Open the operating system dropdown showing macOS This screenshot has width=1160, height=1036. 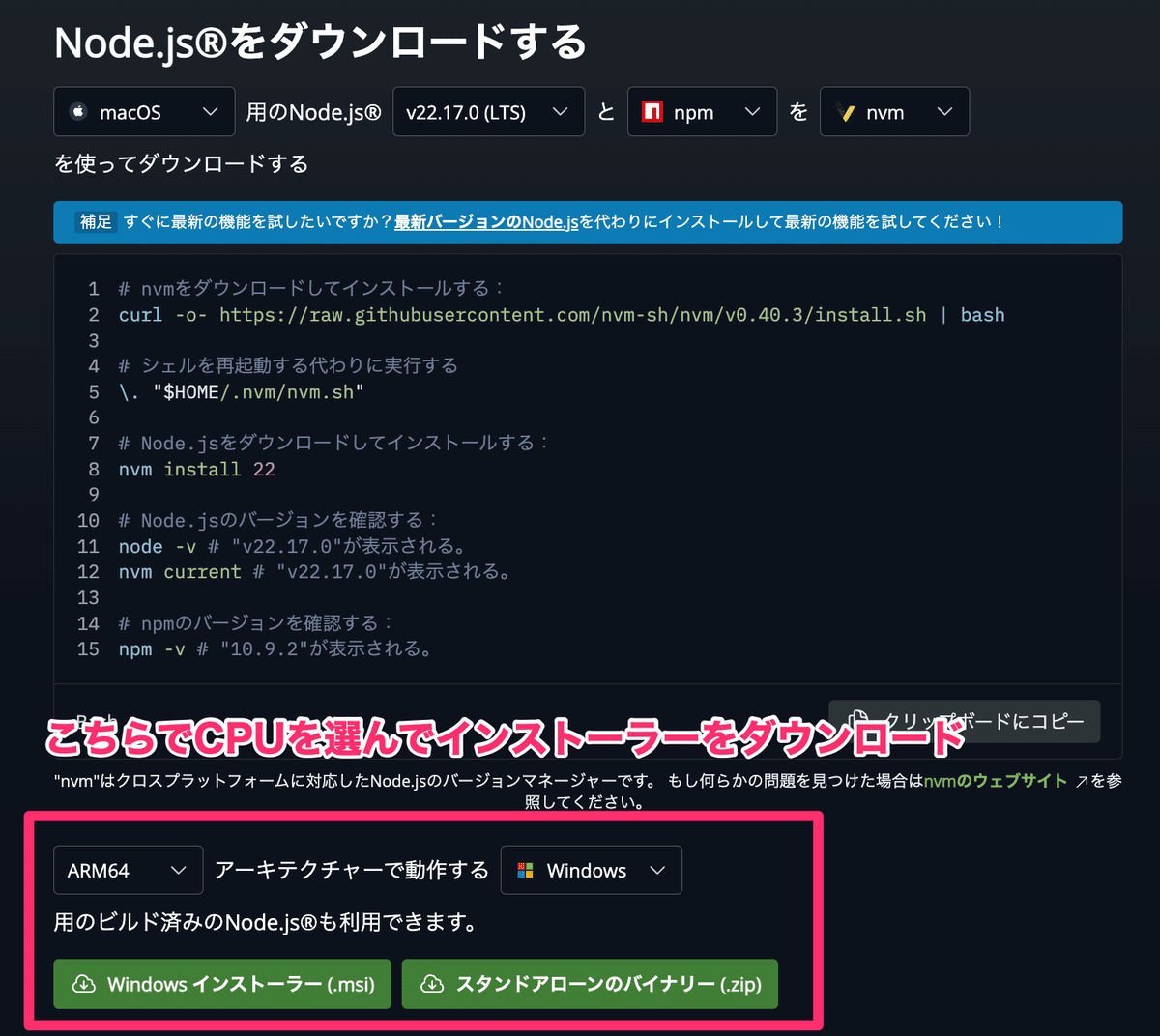(143, 111)
